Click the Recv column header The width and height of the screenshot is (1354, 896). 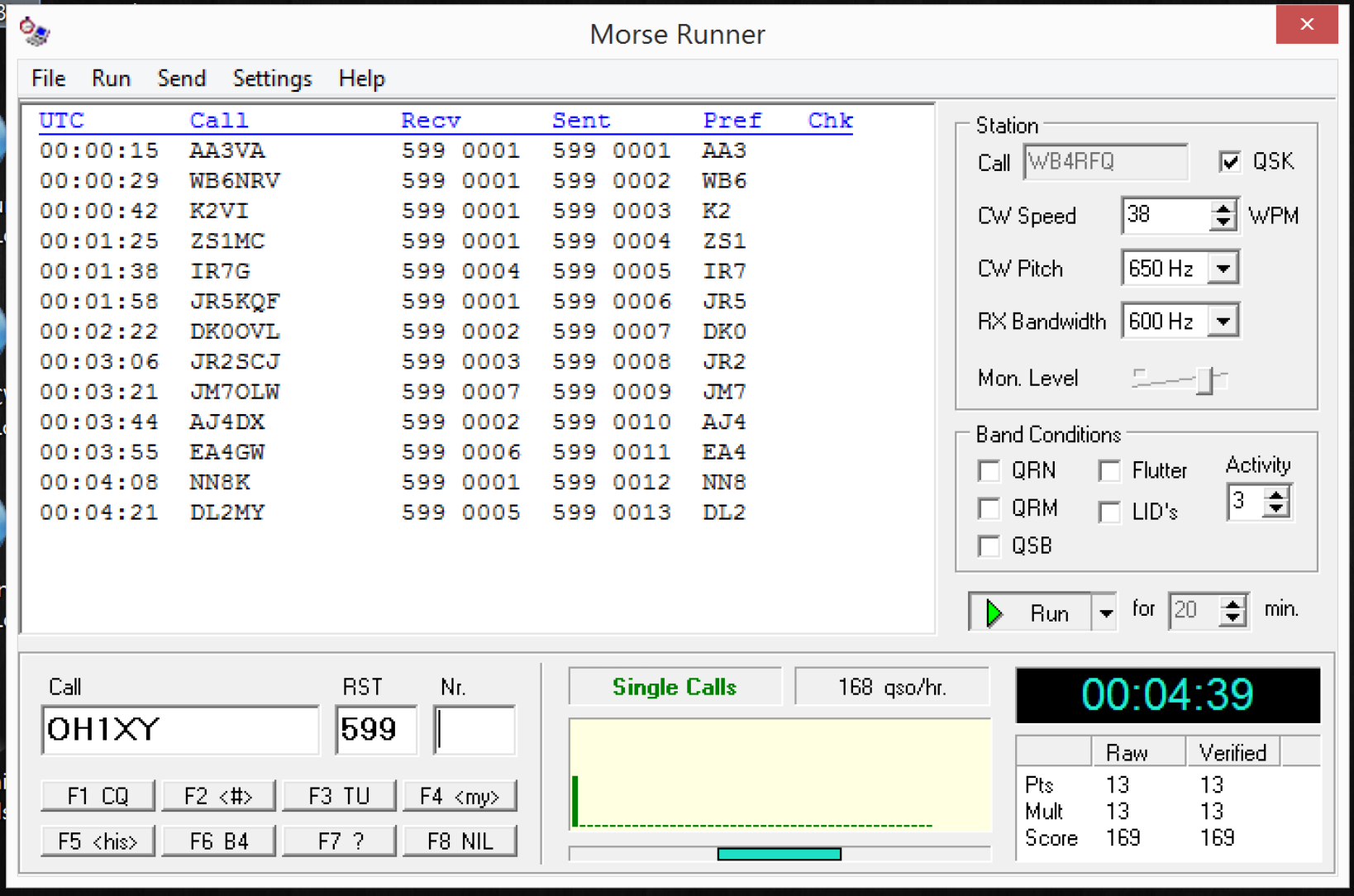click(431, 121)
